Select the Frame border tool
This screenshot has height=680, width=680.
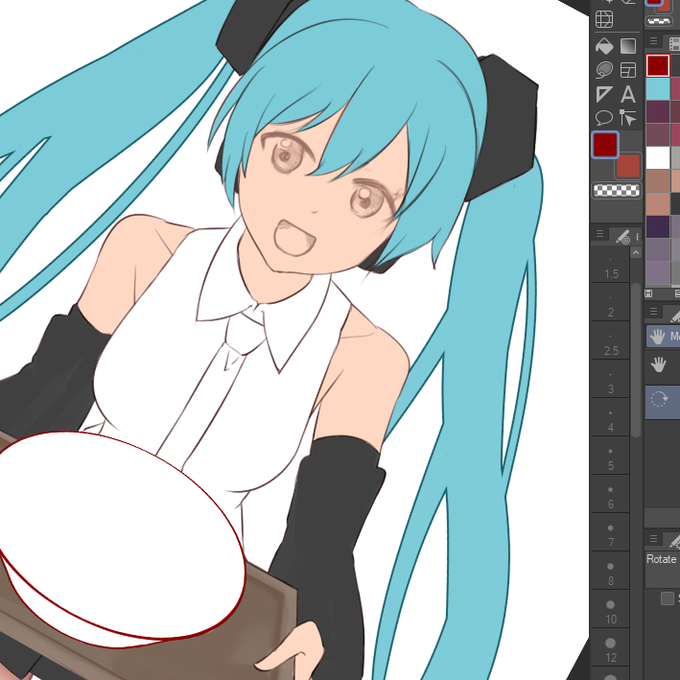[628, 70]
